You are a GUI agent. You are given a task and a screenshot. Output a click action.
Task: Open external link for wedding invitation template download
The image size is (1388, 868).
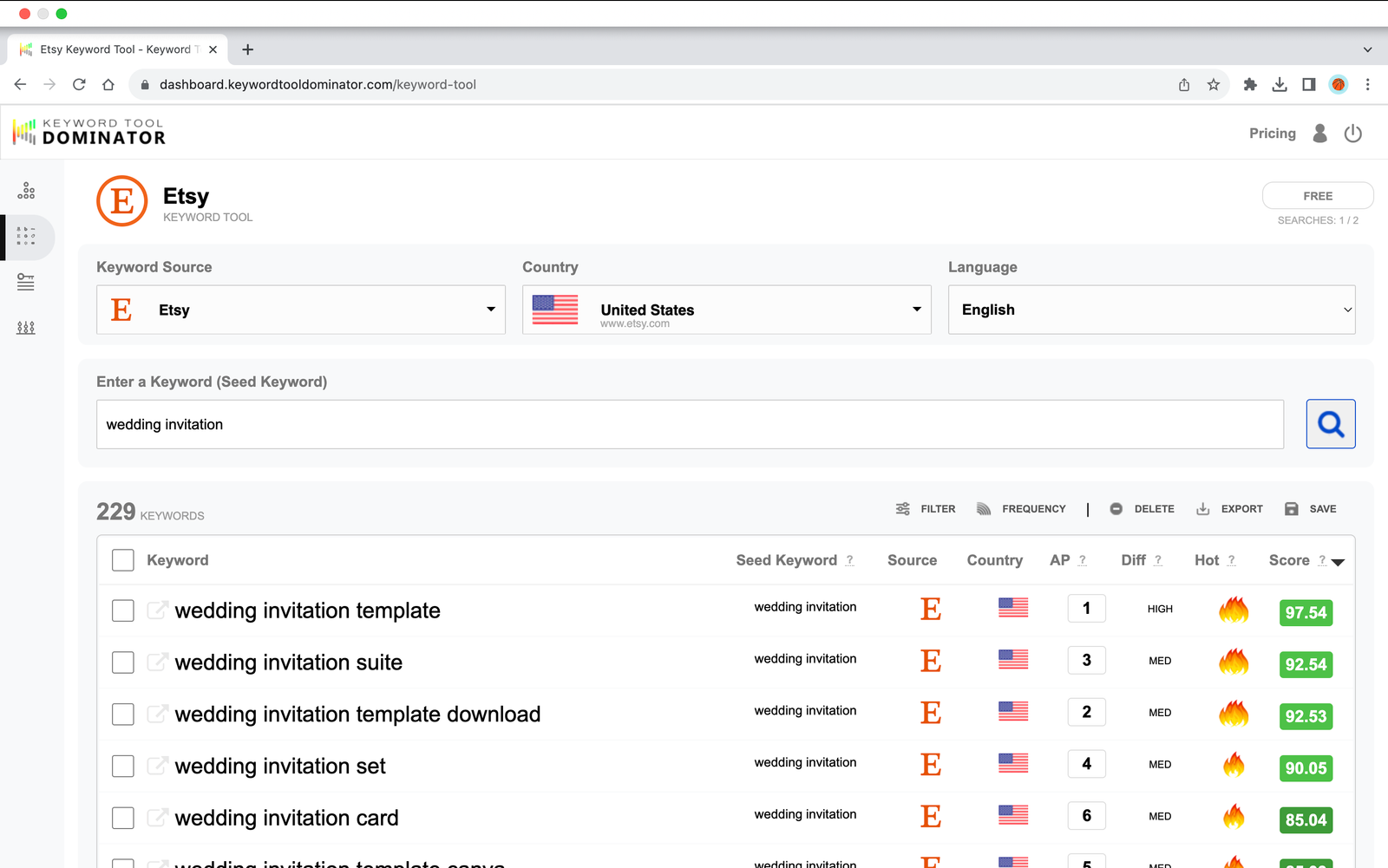[x=157, y=714]
